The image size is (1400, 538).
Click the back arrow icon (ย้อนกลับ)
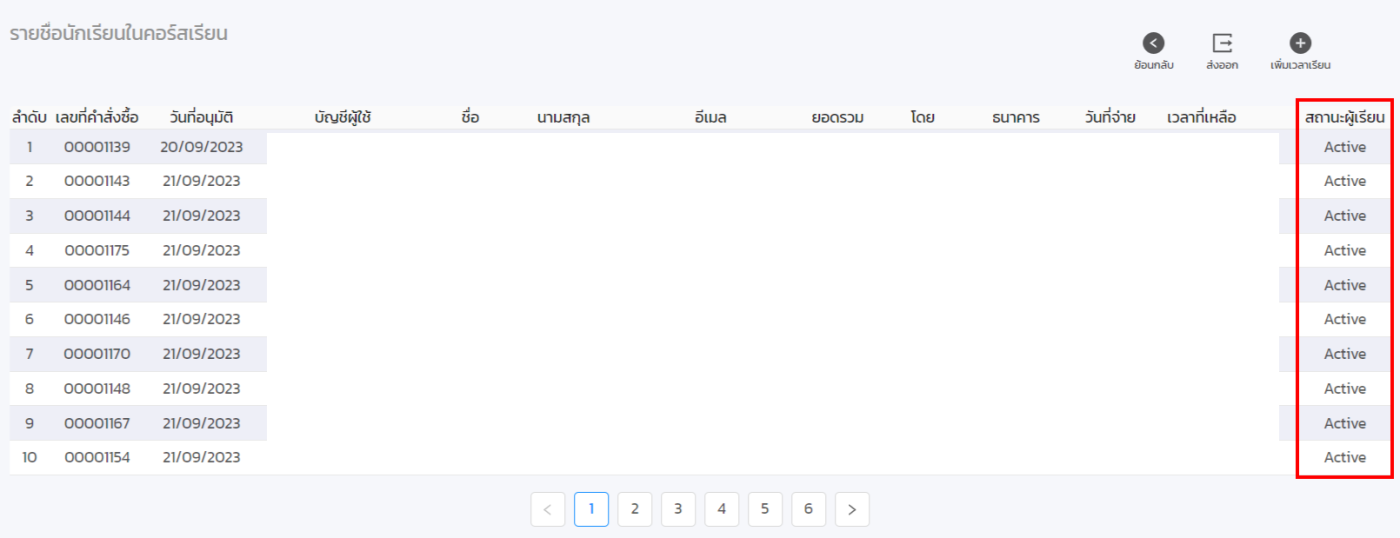click(1154, 43)
